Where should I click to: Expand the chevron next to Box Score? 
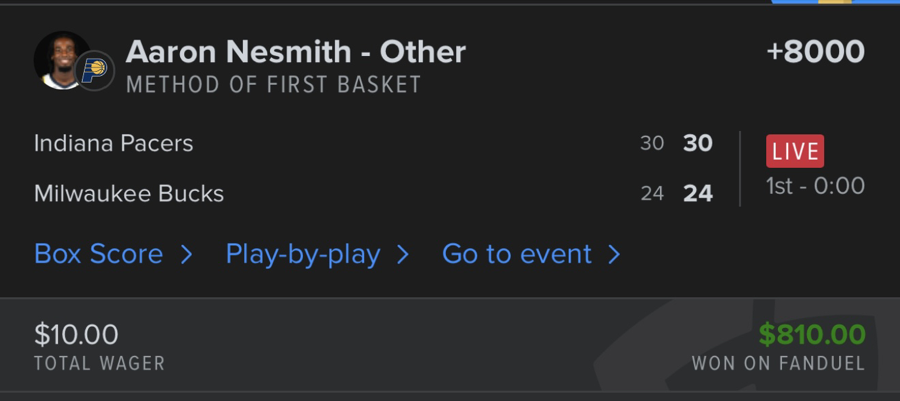tap(186, 255)
